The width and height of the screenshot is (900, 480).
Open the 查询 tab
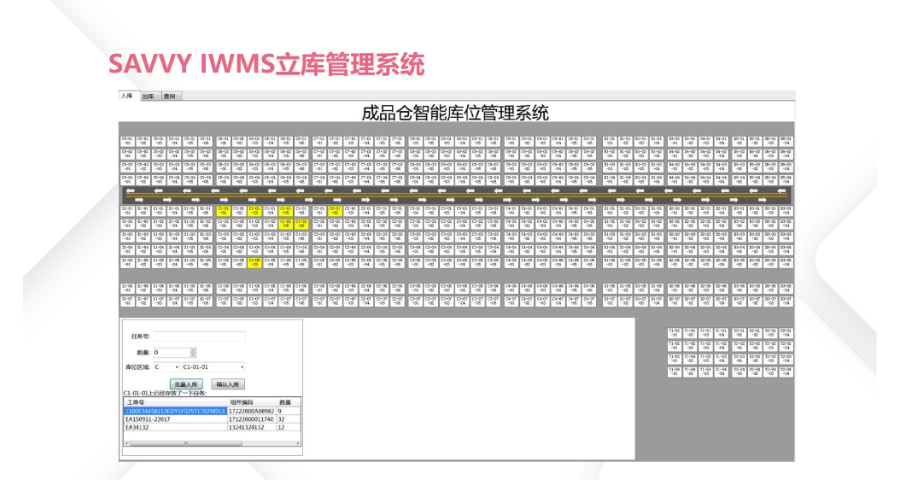[170, 96]
